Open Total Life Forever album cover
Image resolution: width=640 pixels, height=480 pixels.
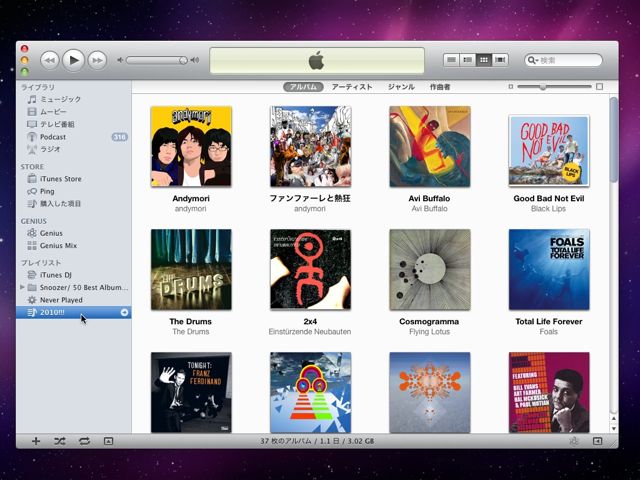click(x=549, y=269)
